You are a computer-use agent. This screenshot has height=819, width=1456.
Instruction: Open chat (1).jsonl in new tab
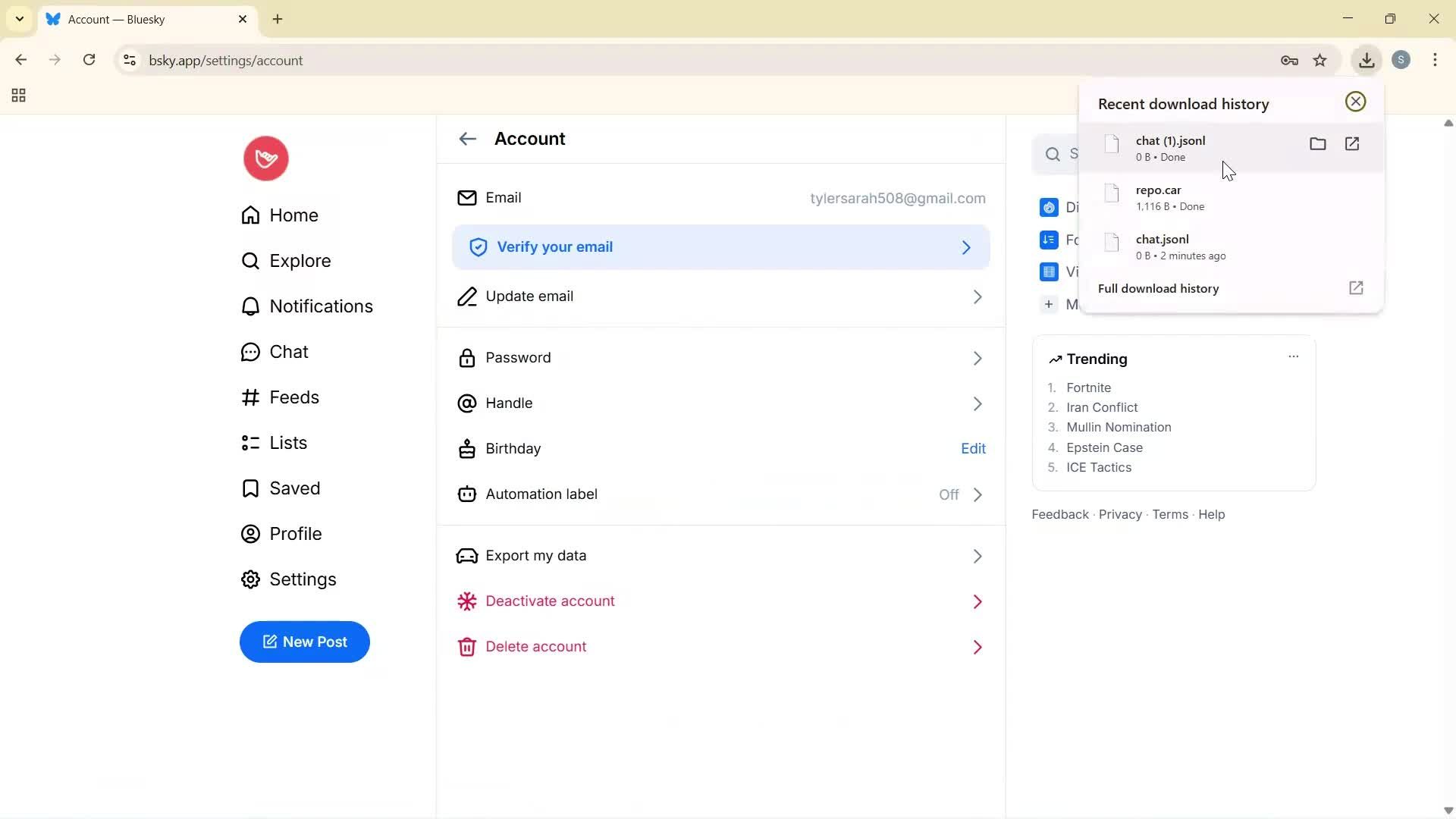(1352, 144)
